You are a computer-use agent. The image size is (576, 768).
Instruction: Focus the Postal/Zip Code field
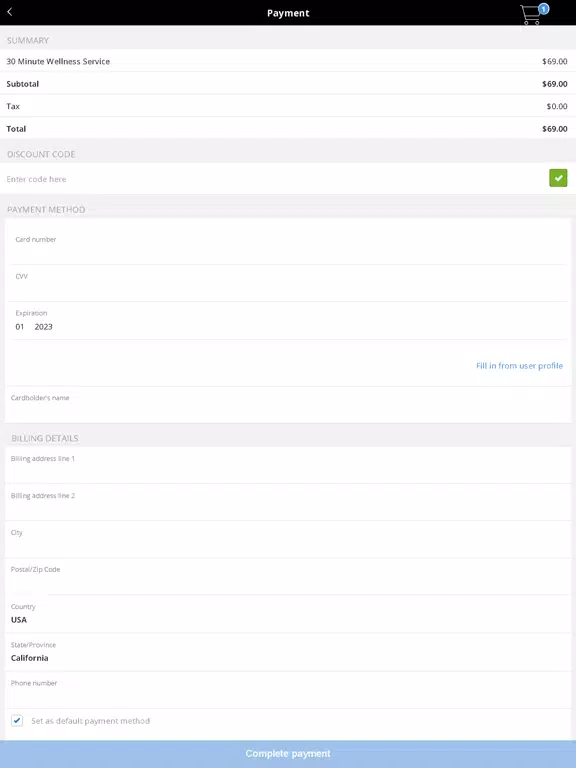click(288, 576)
